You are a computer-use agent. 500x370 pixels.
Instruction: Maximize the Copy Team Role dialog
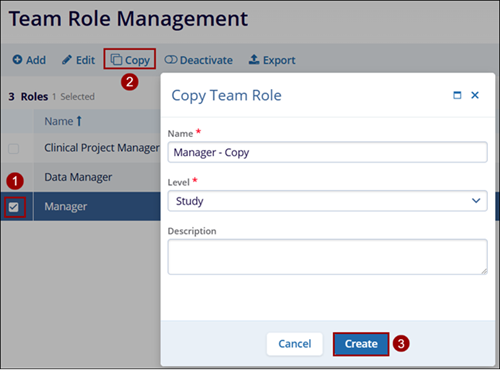pyautogui.click(x=457, y=95)
